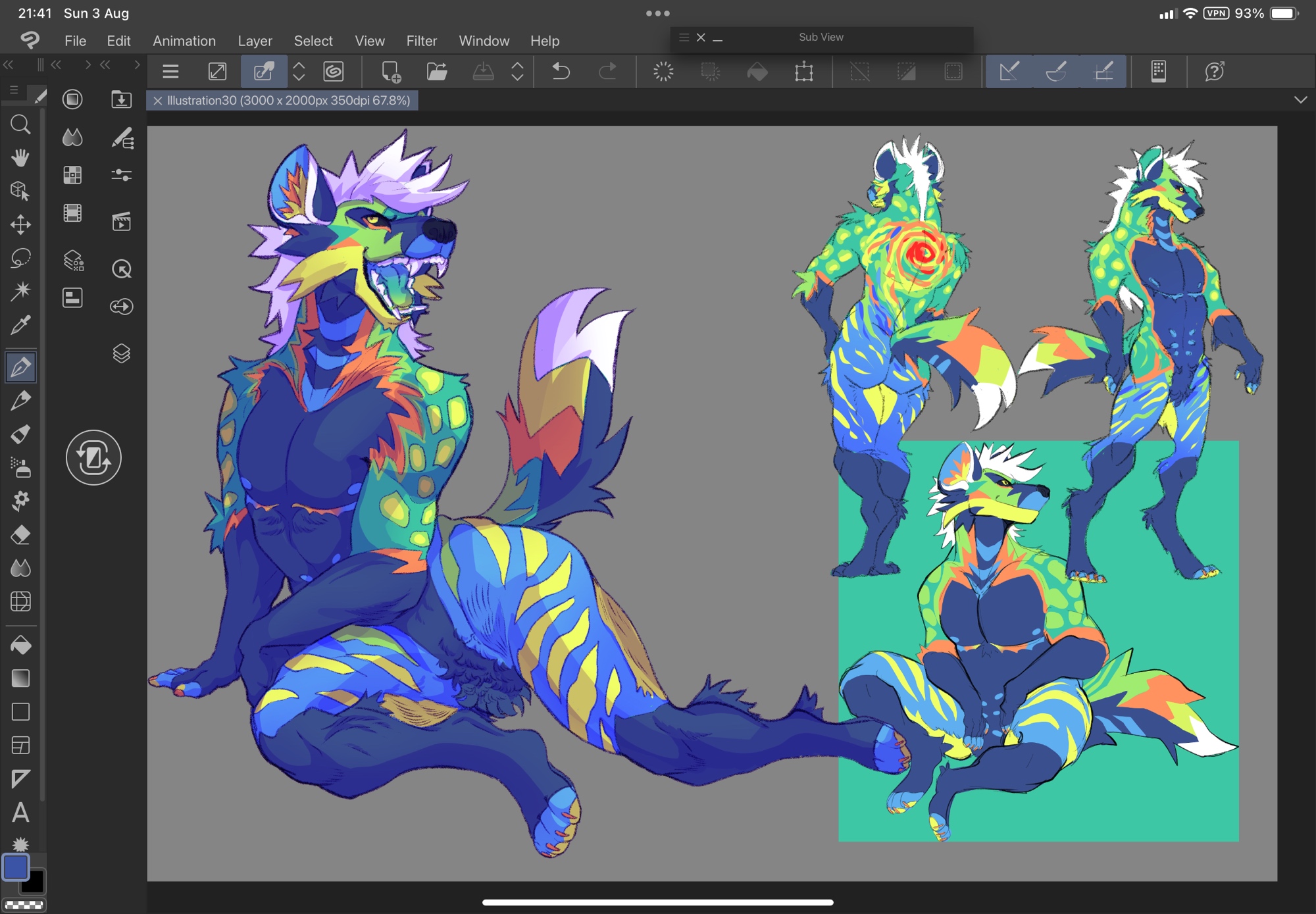Click the Text tool letter A
1316x914 pixels.
[20, 812]
